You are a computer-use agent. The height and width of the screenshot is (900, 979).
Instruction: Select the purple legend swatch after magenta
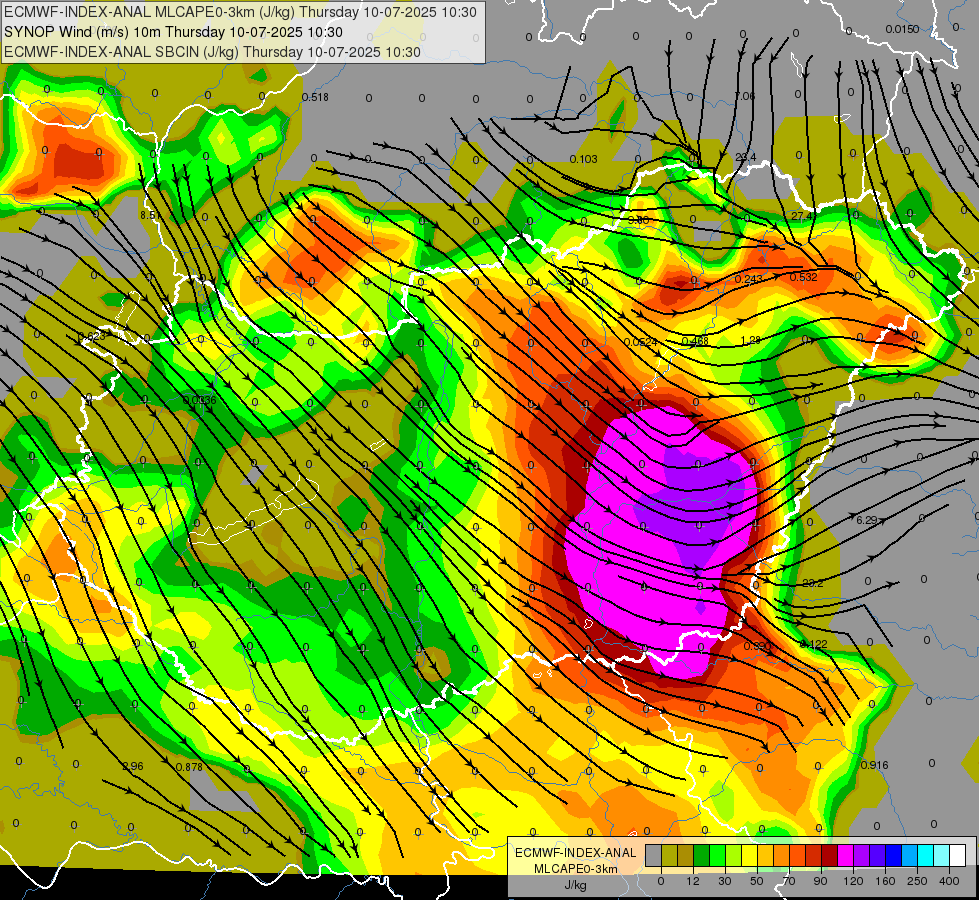pos(862,855)
